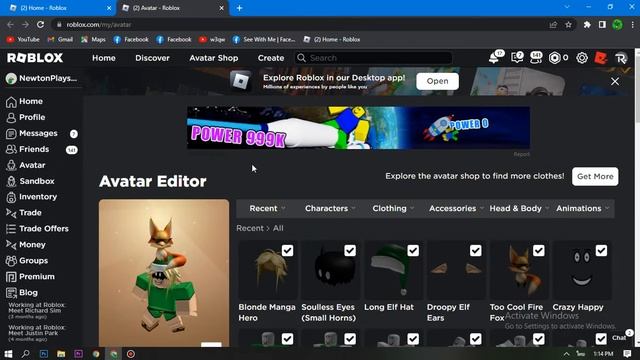Click the Profile icon in sidebar
This screenshot has width=640, height=360.
click(x=11, y=118)
